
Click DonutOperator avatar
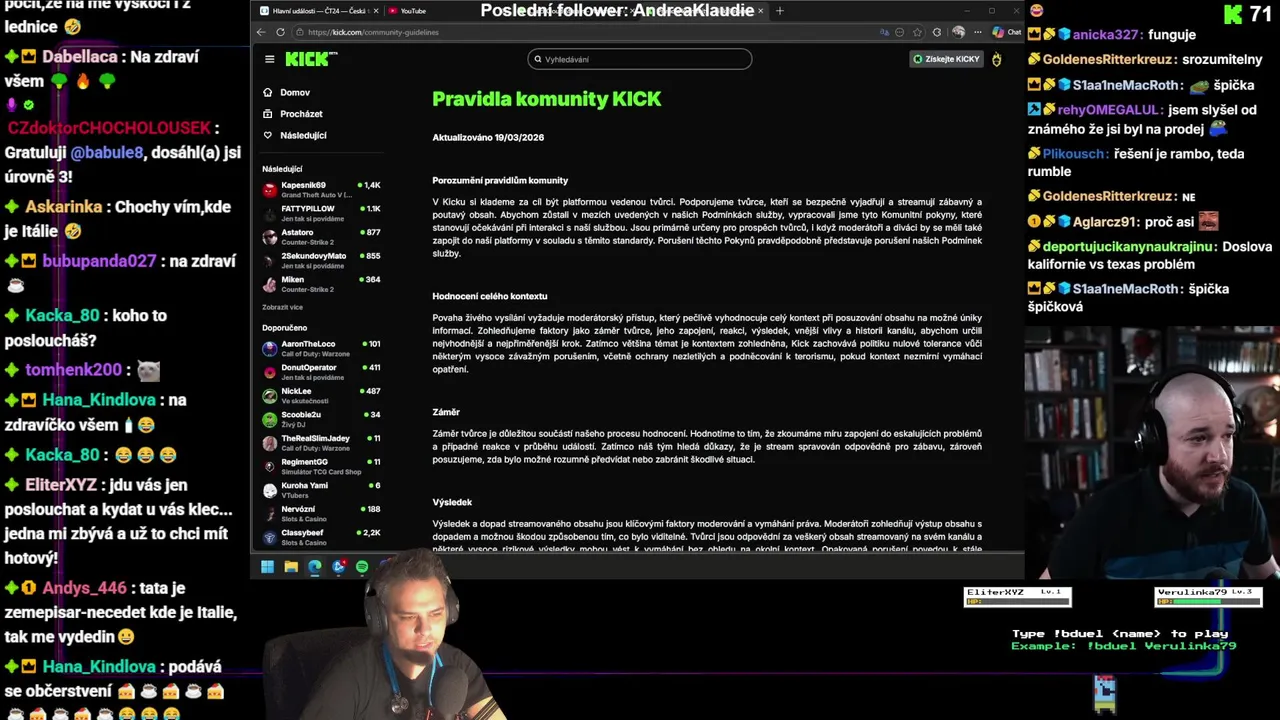click(269, 372)
